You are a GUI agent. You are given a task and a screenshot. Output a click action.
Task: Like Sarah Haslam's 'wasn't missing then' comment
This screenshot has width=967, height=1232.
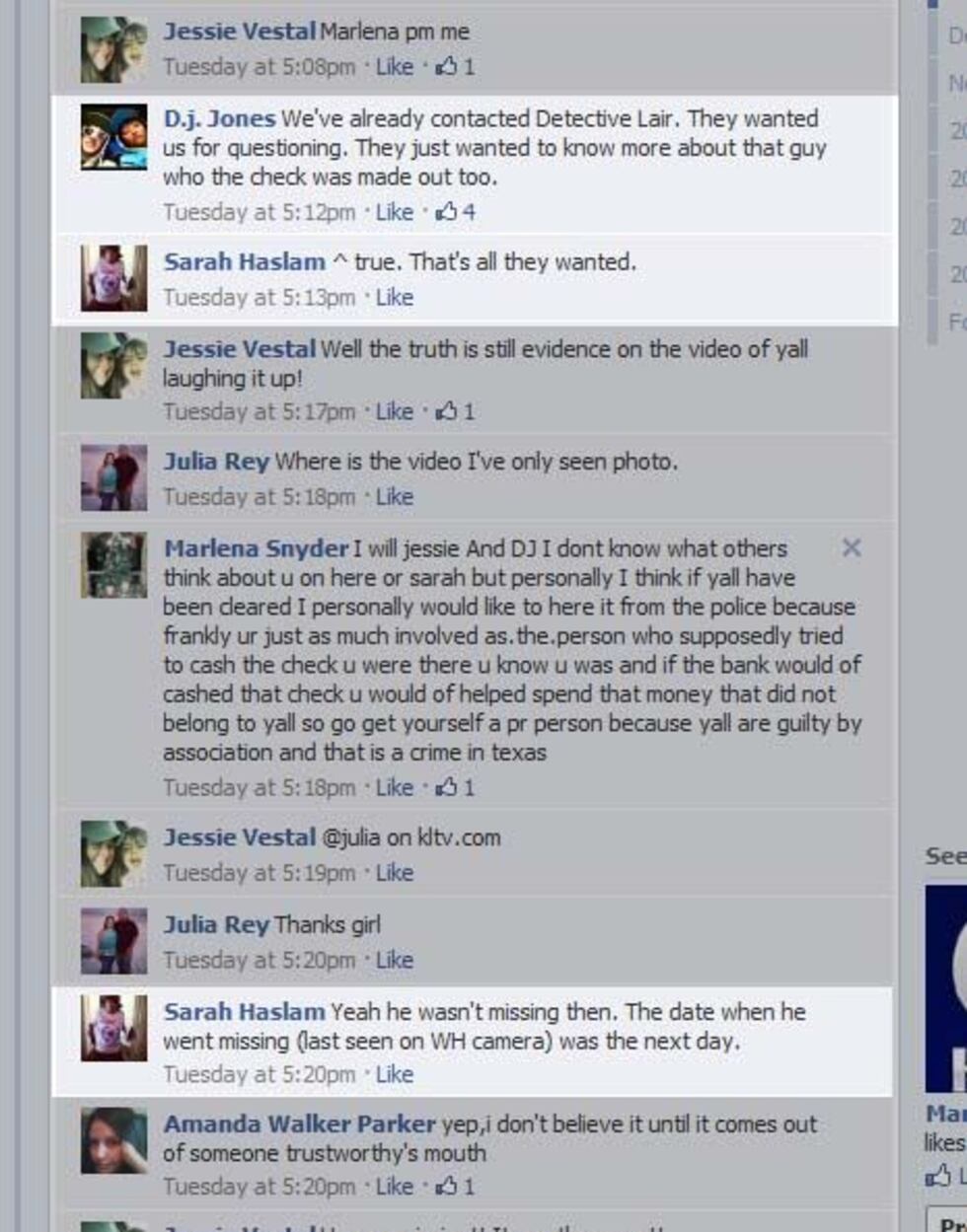(x=394, y=1074)
